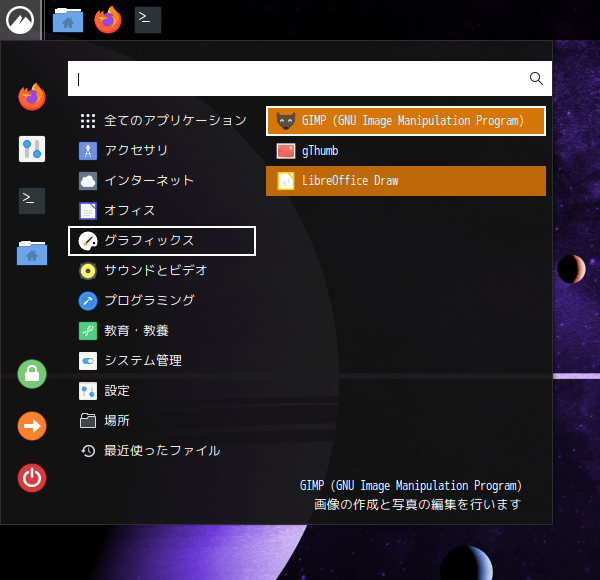Image resolution: width=600 pixels, height=580 pixels.
Task: Click the Firefox favorite in the menu sidebar
Action: [32, 97]
